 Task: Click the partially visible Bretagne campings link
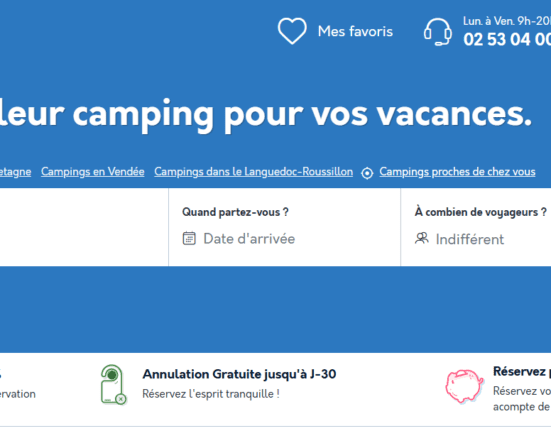(15, 172)
